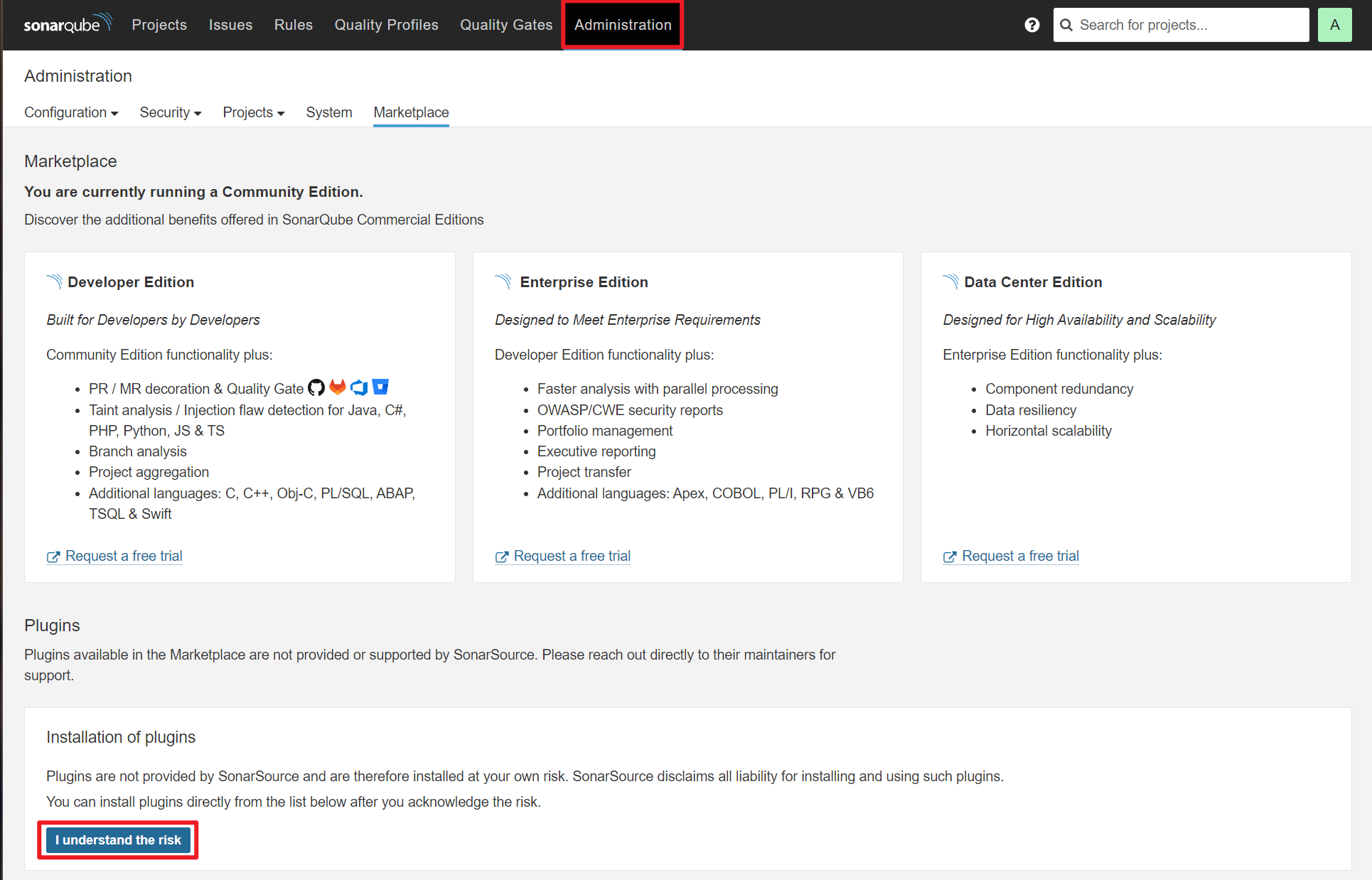
Task: Click the Developer Edition heading
Action: (x=131, y=282)
